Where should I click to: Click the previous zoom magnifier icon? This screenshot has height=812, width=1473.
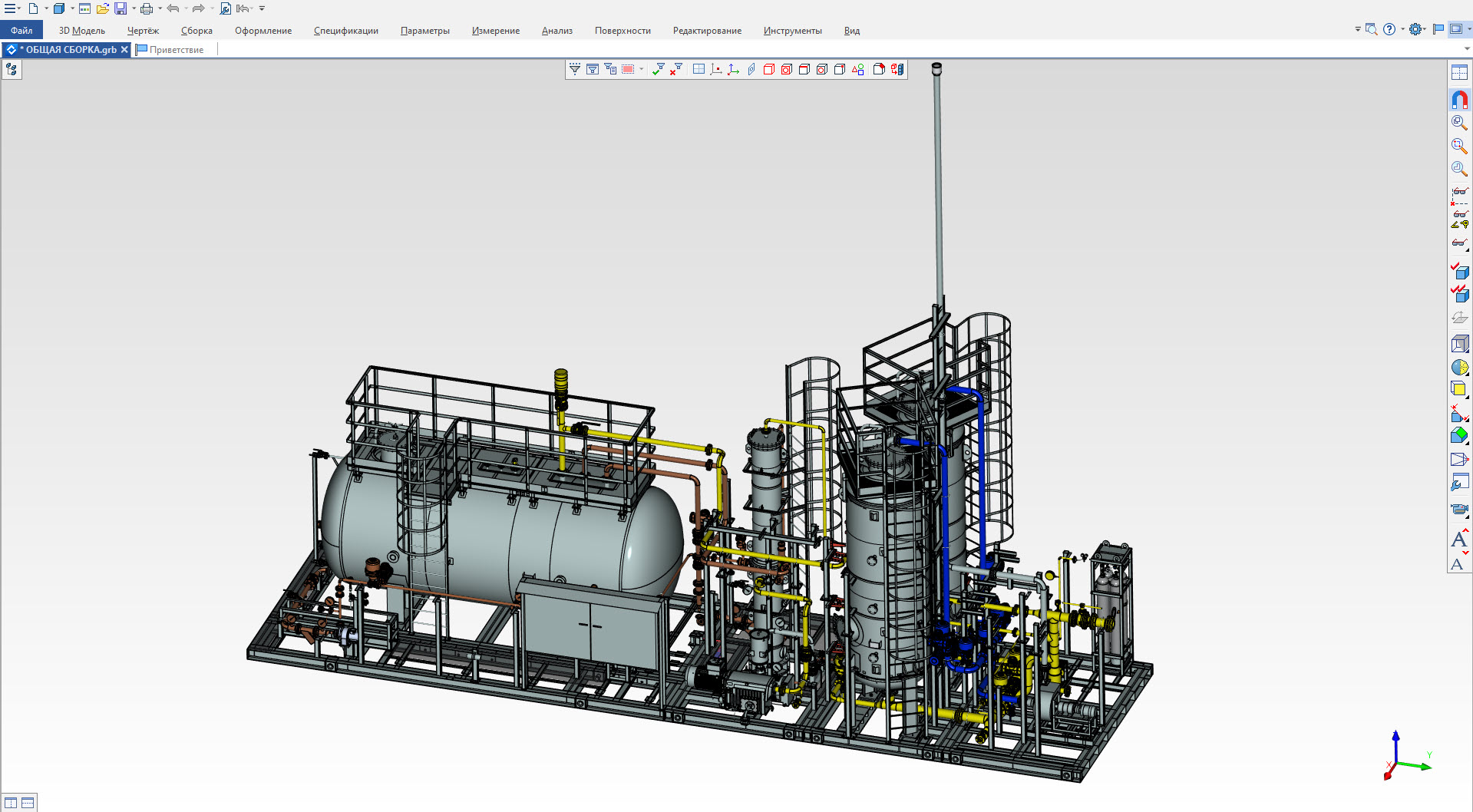click(1459, 168)
